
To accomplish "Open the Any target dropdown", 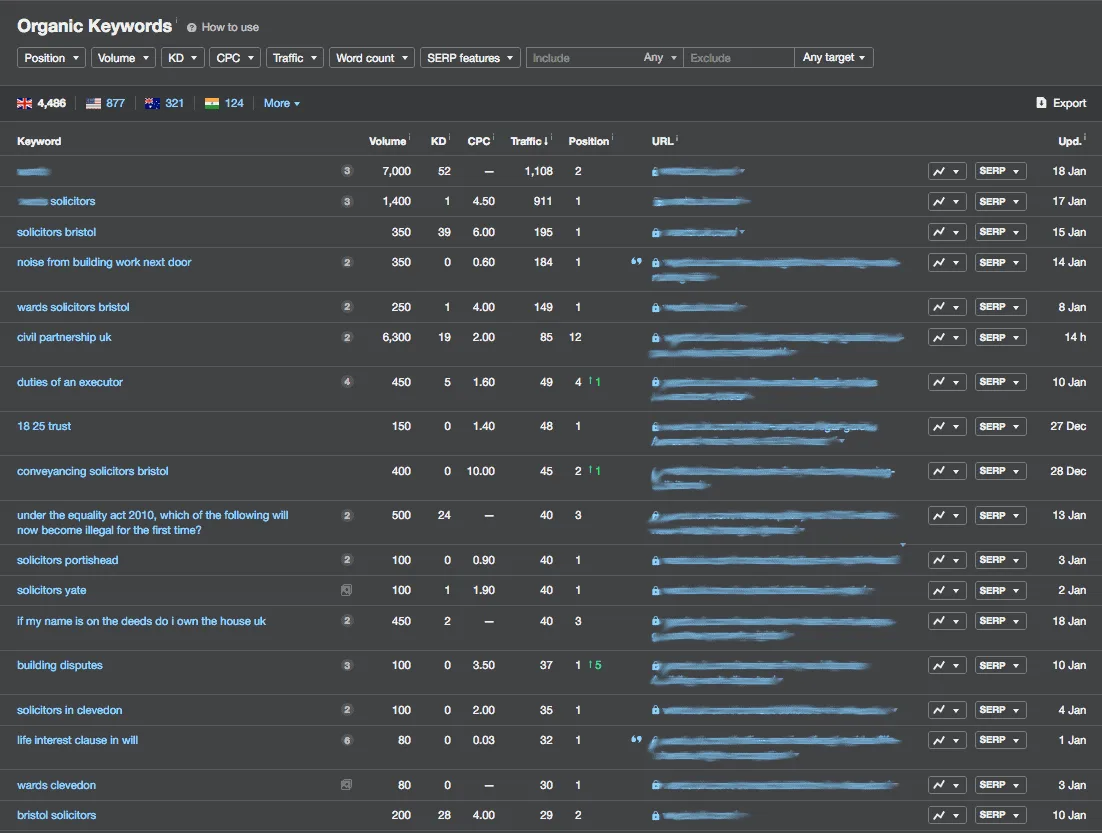I will (x=834, y=58).
